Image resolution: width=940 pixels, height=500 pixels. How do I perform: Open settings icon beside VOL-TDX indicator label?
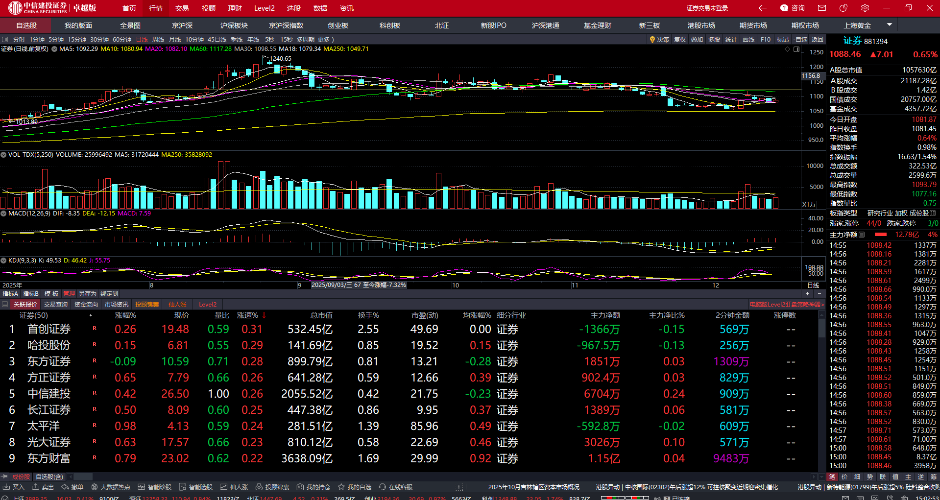4,155
